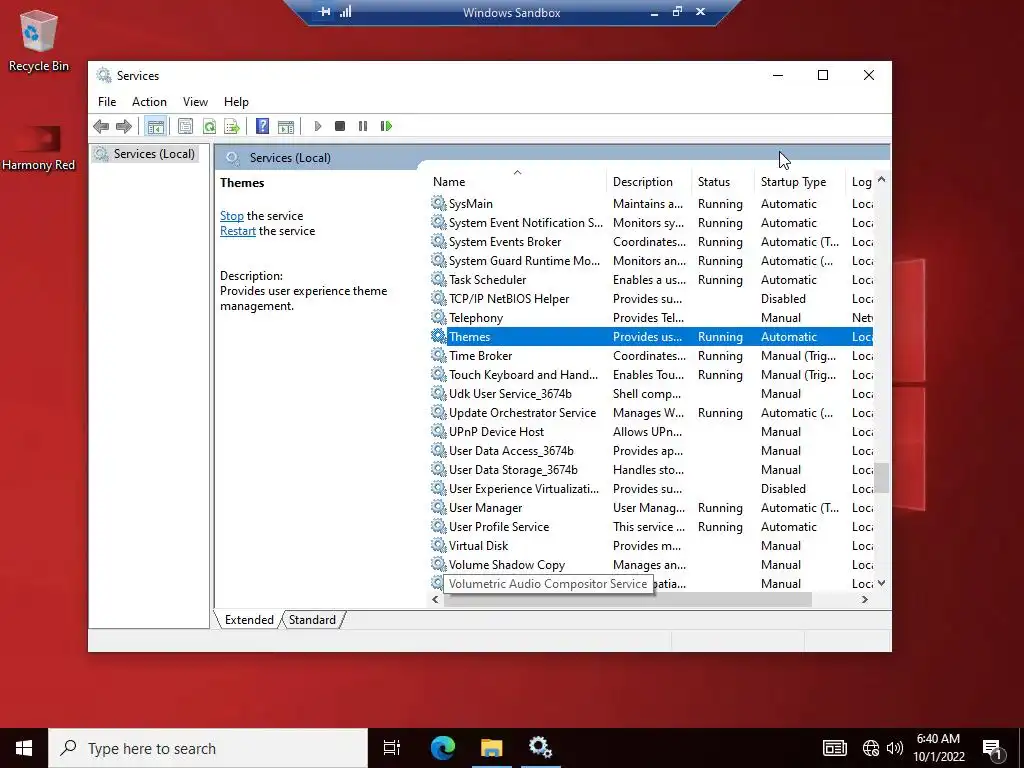Select the Task Scheduler service
This screenshot has height=768, width=1024.
[651, 280]
